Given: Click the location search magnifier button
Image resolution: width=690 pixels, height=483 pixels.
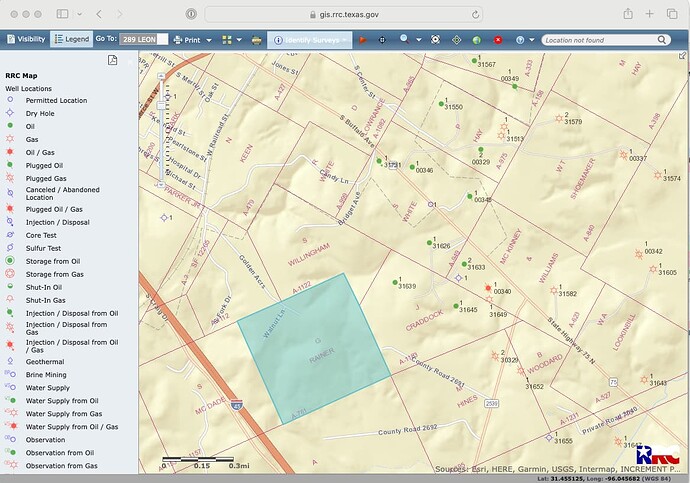Looking at the screenshot, I should tap(662, 40).
